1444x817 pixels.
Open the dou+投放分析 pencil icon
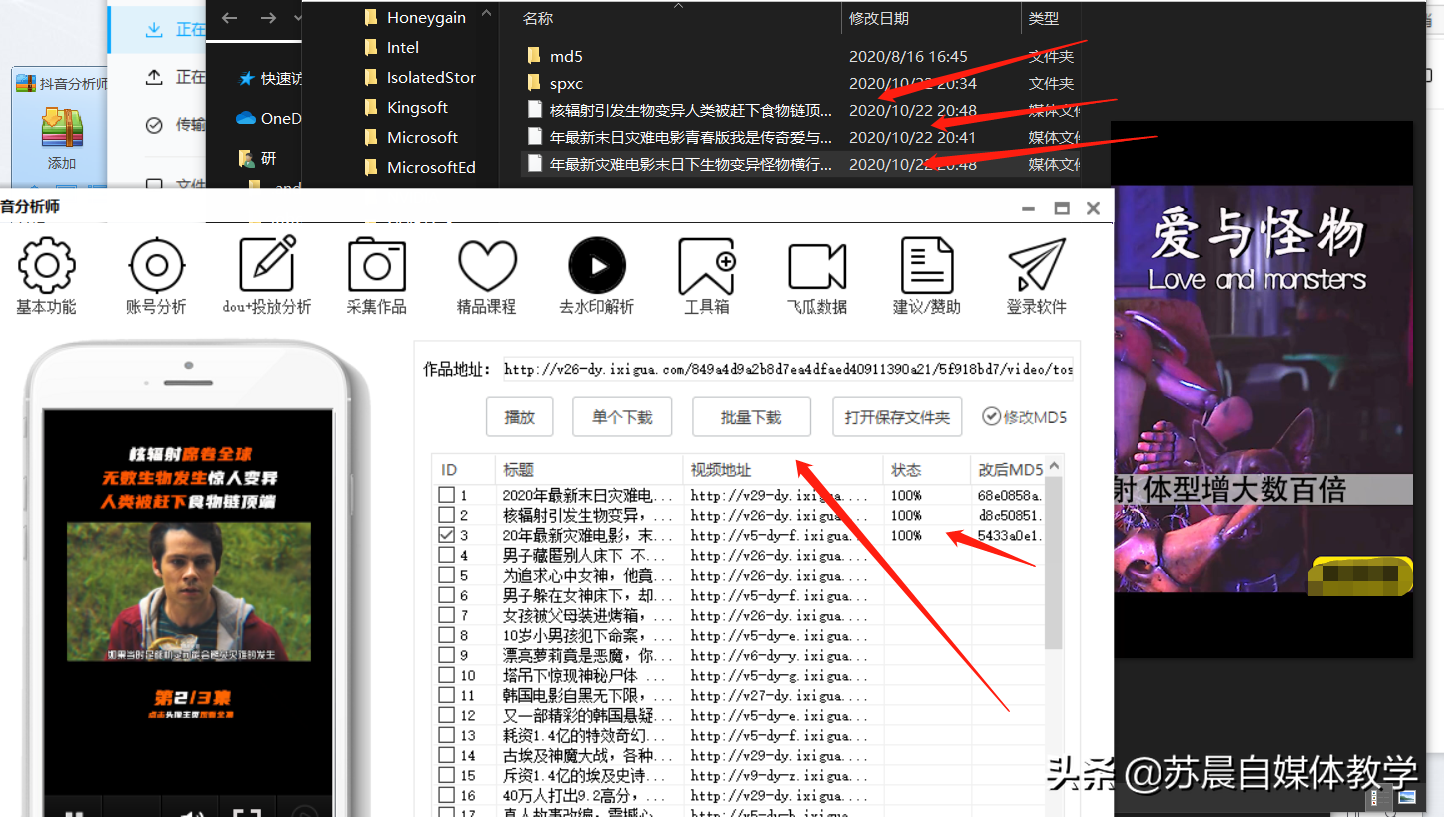267,263
